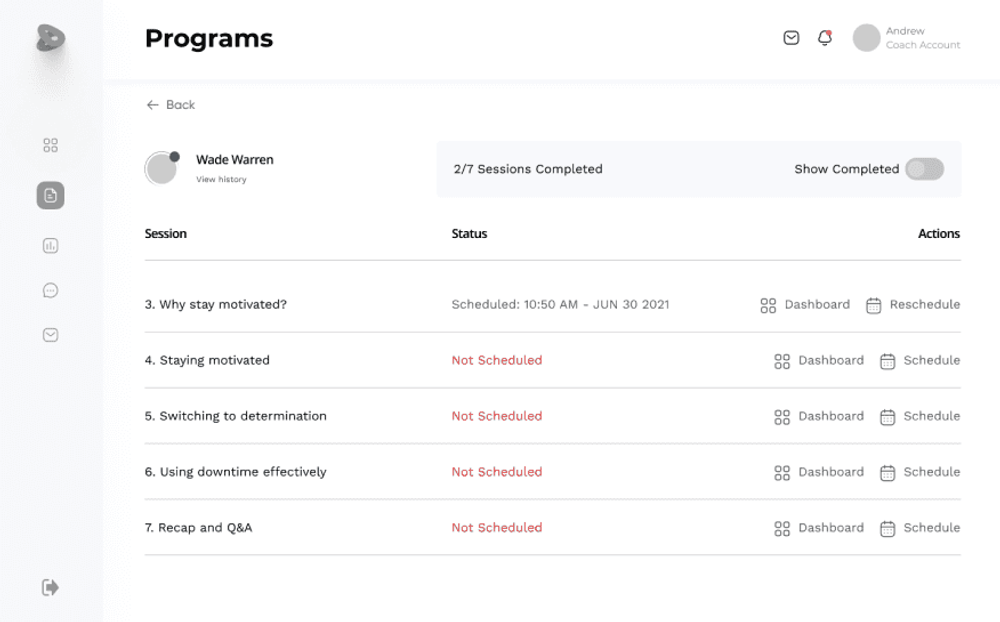Click the calendar icon beside Reschedule

[x=873, y=306]
